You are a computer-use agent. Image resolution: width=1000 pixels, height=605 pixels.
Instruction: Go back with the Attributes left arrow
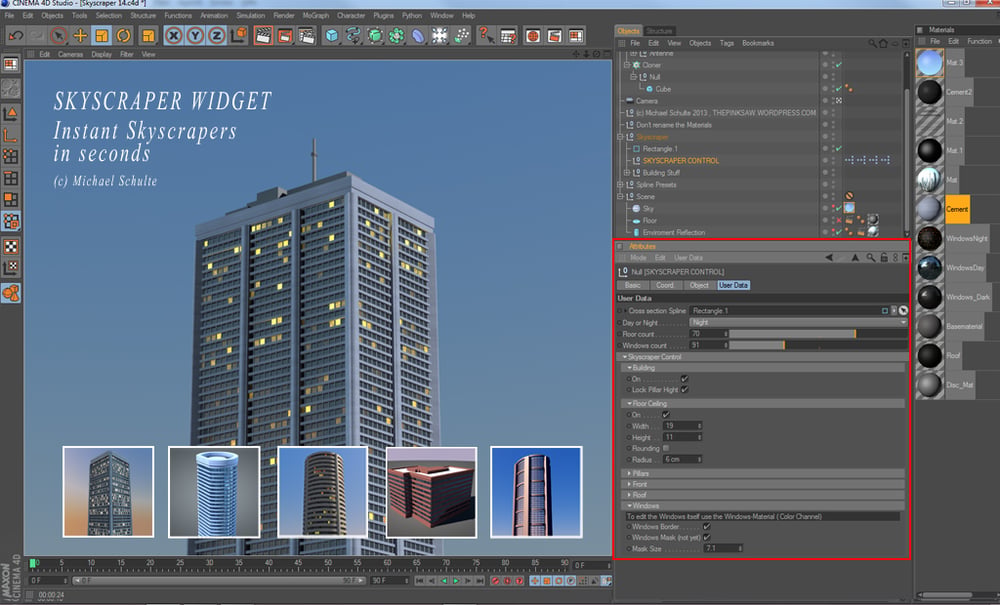tap(828, 258)
